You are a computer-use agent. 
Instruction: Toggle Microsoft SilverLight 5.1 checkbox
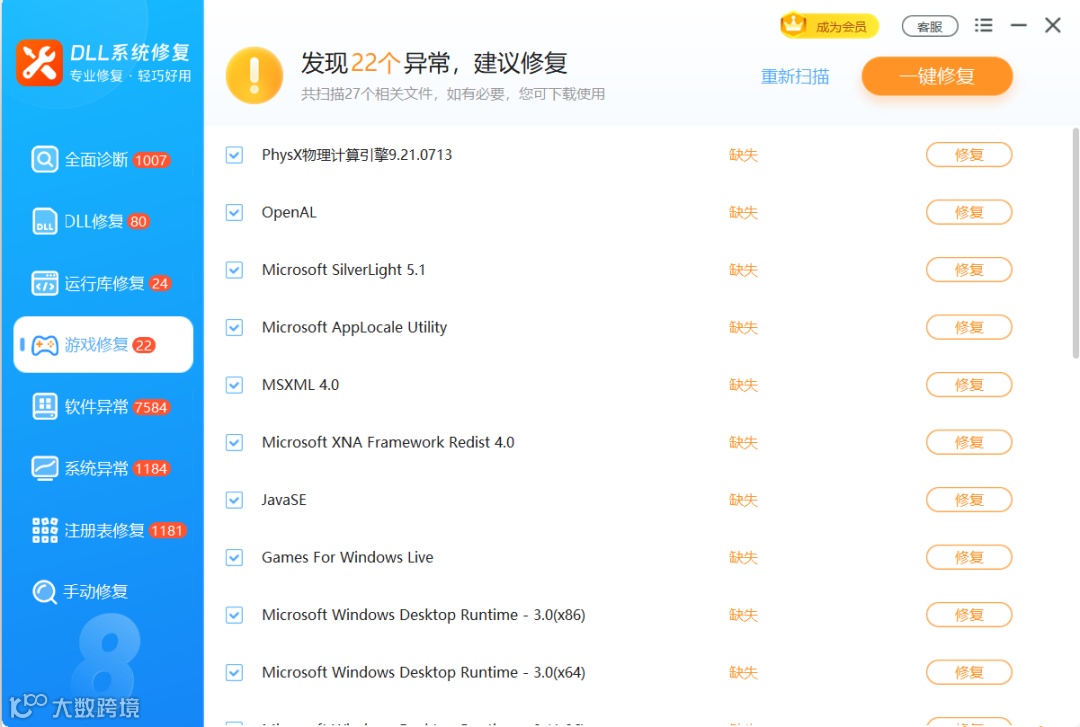(x=234, y=269)
